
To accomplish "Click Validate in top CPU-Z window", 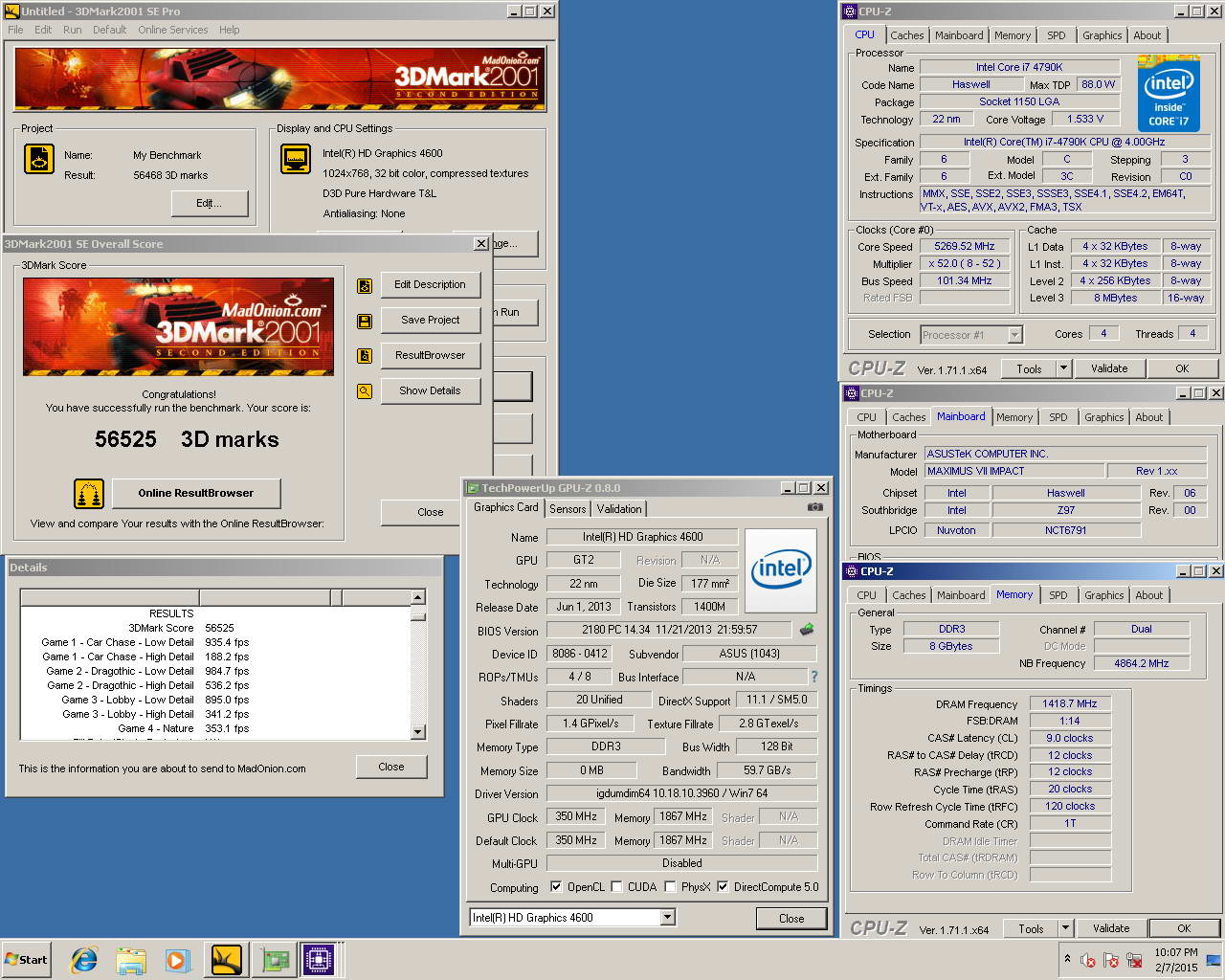I will click(x=1109, y=368).
